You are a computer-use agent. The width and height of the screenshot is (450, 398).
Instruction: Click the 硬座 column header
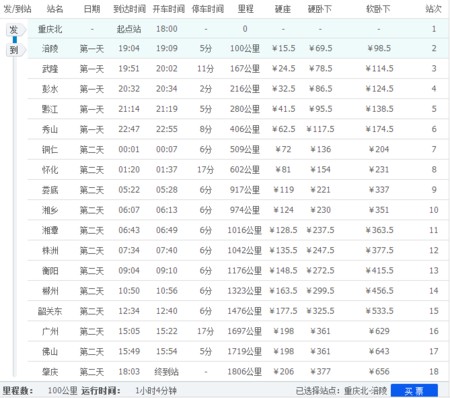(283, 9)
